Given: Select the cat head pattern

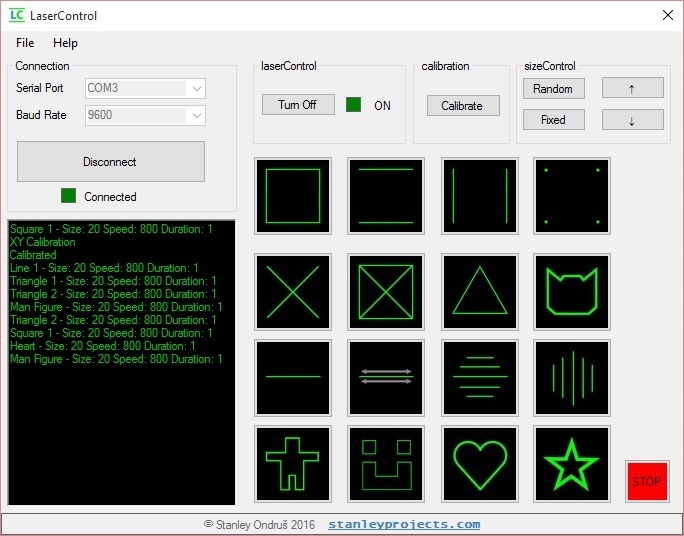Looking at the screenshot, I should [571, 292].
